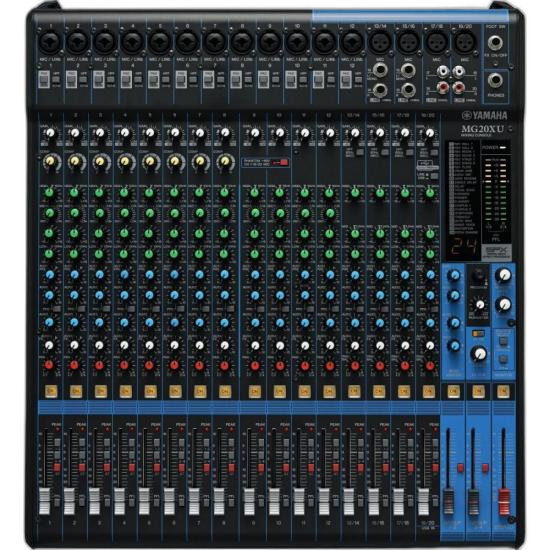Select the channel 12 red PAN knob
550x550 pixels.
[x=330, y=365]
